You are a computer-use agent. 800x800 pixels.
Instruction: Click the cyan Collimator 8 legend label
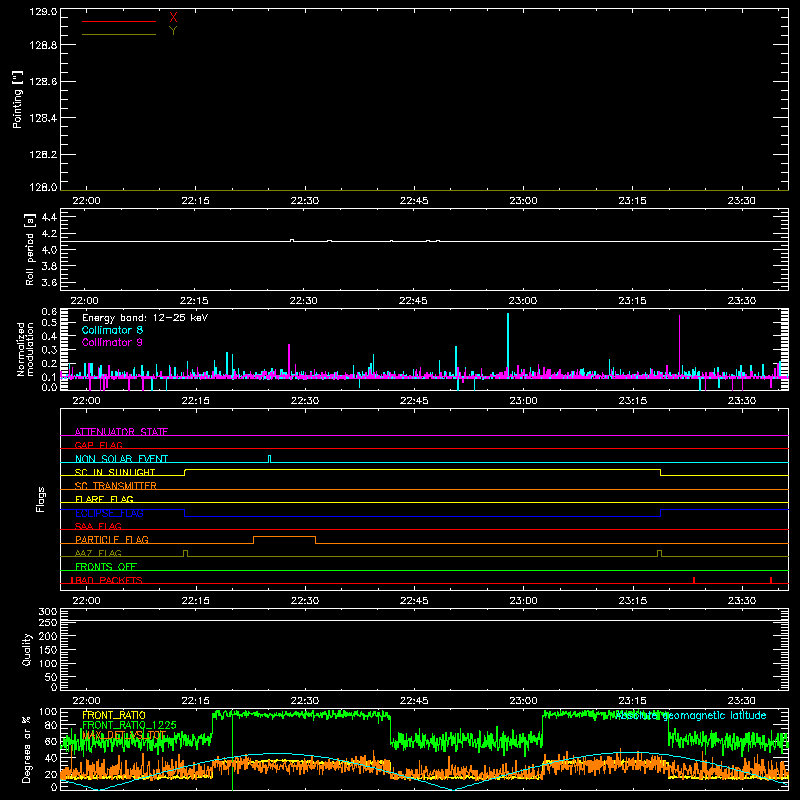click(x=112, y=330)
